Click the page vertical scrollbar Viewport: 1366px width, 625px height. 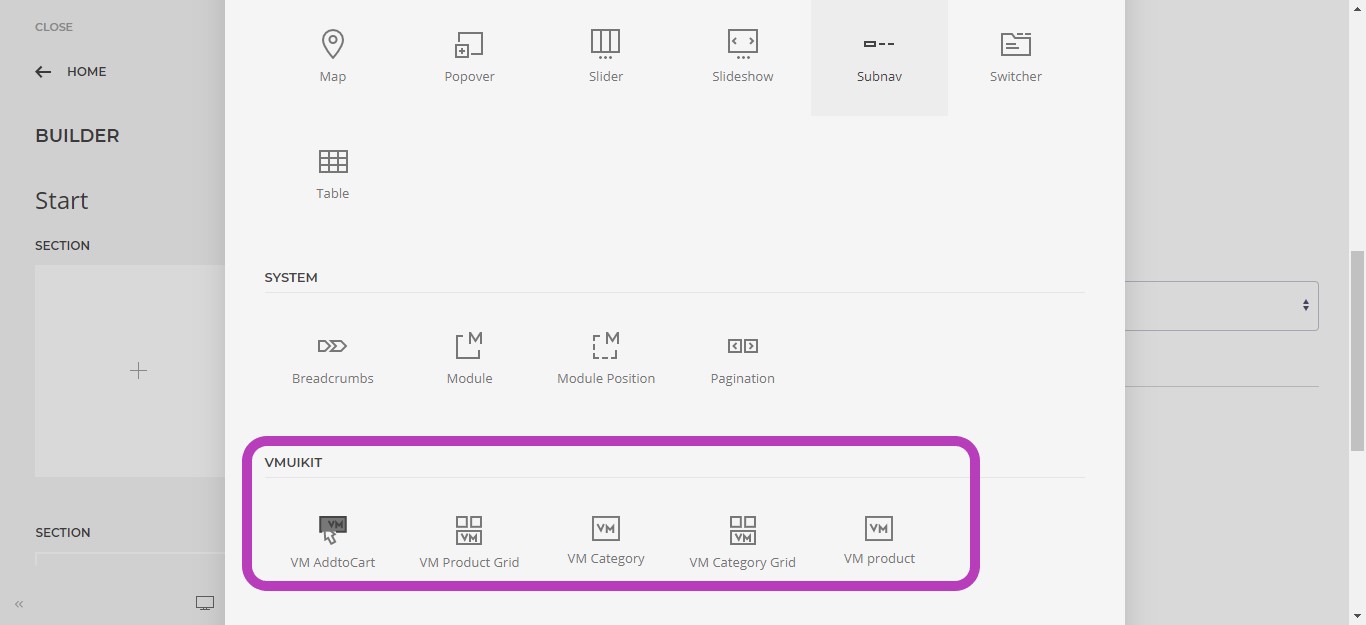click(x=1357, y=350)
